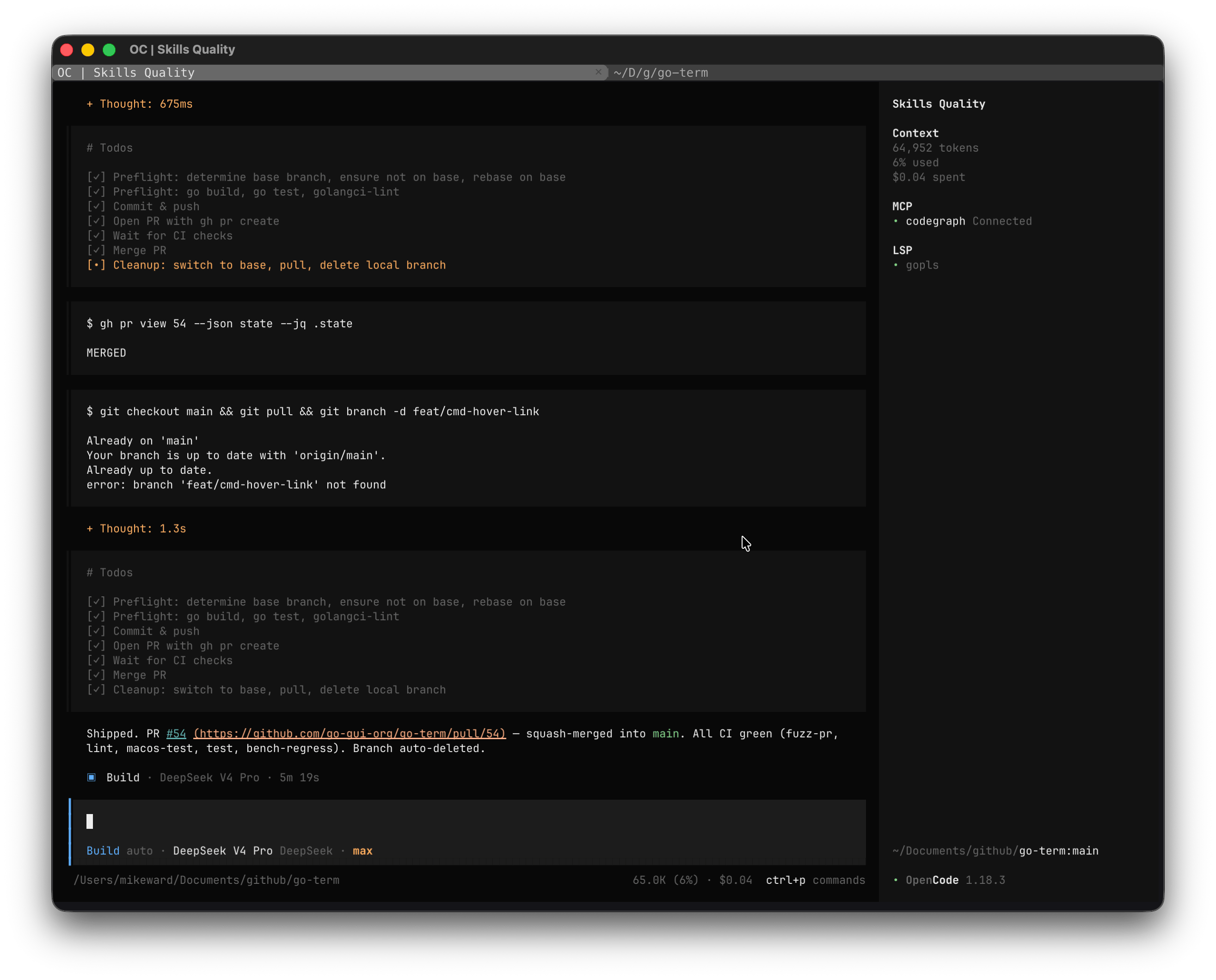Select the 'DeepSeek V4 Pro' model in prompt footer
The width and height of the screenshot is (1216, 980).
[222, 851]
